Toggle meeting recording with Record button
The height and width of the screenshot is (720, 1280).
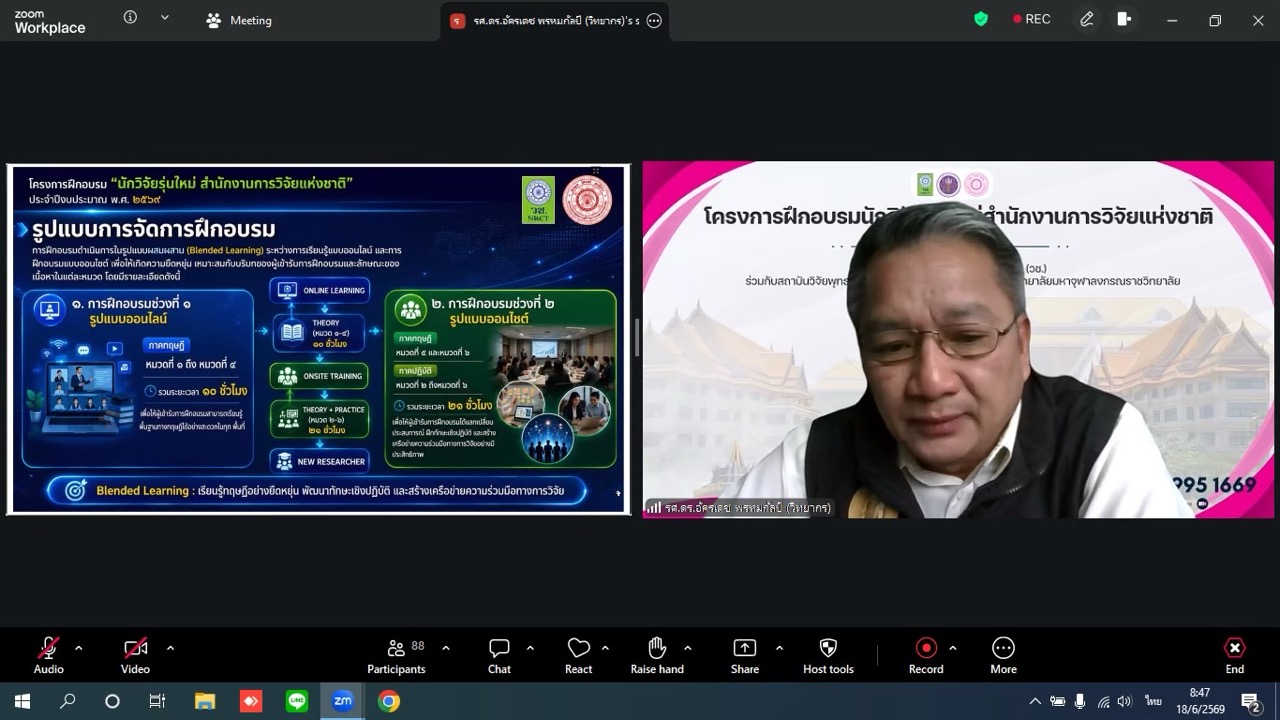point(926,655)
